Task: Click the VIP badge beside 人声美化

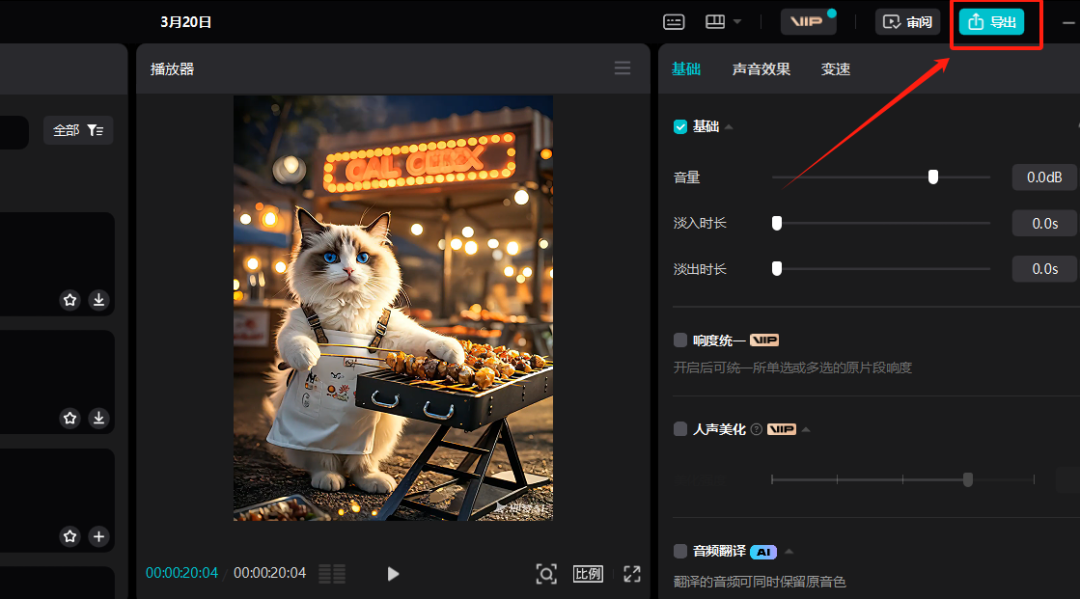Action: (781, 429)
